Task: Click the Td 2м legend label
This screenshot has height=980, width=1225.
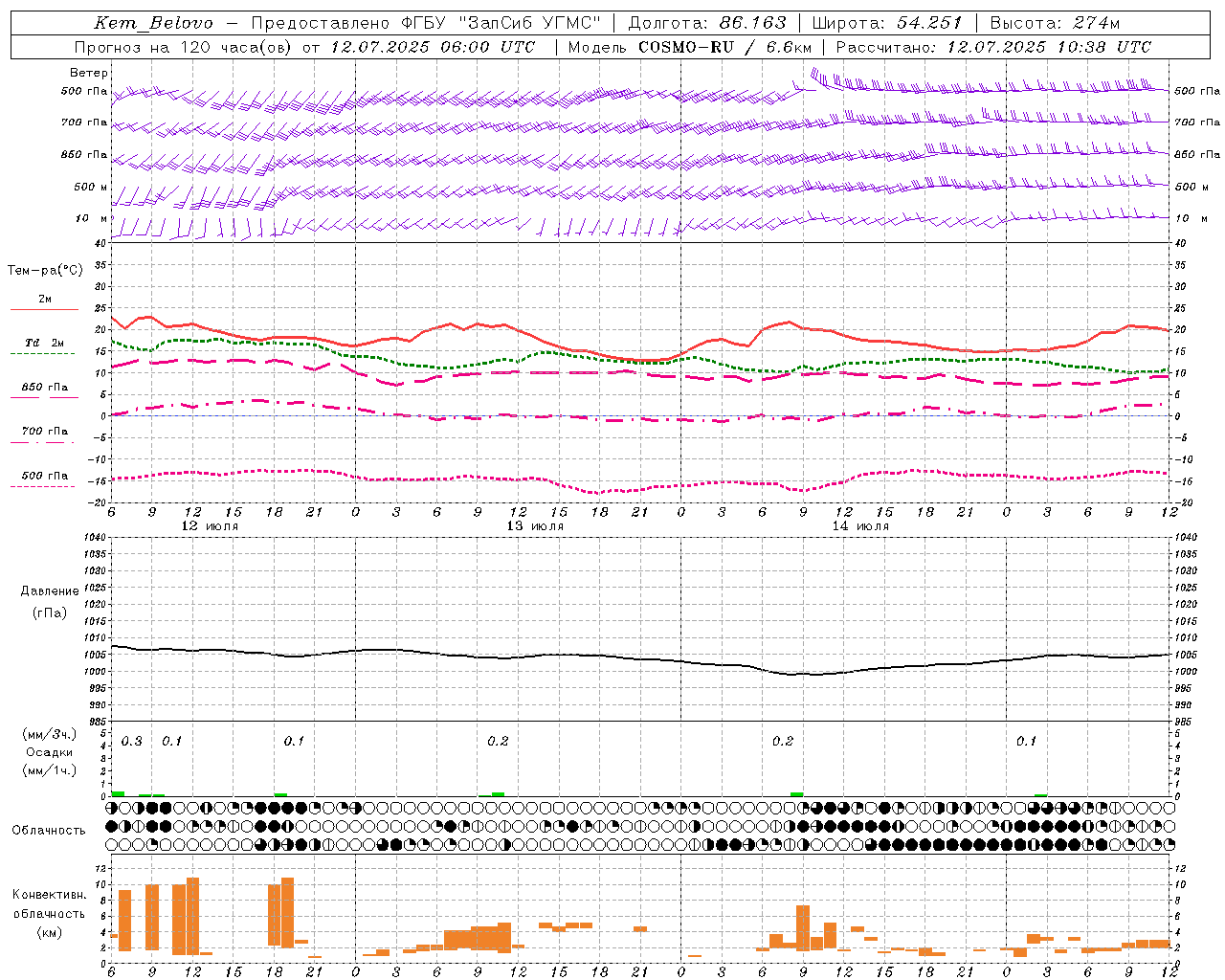Action: [44, 343]
